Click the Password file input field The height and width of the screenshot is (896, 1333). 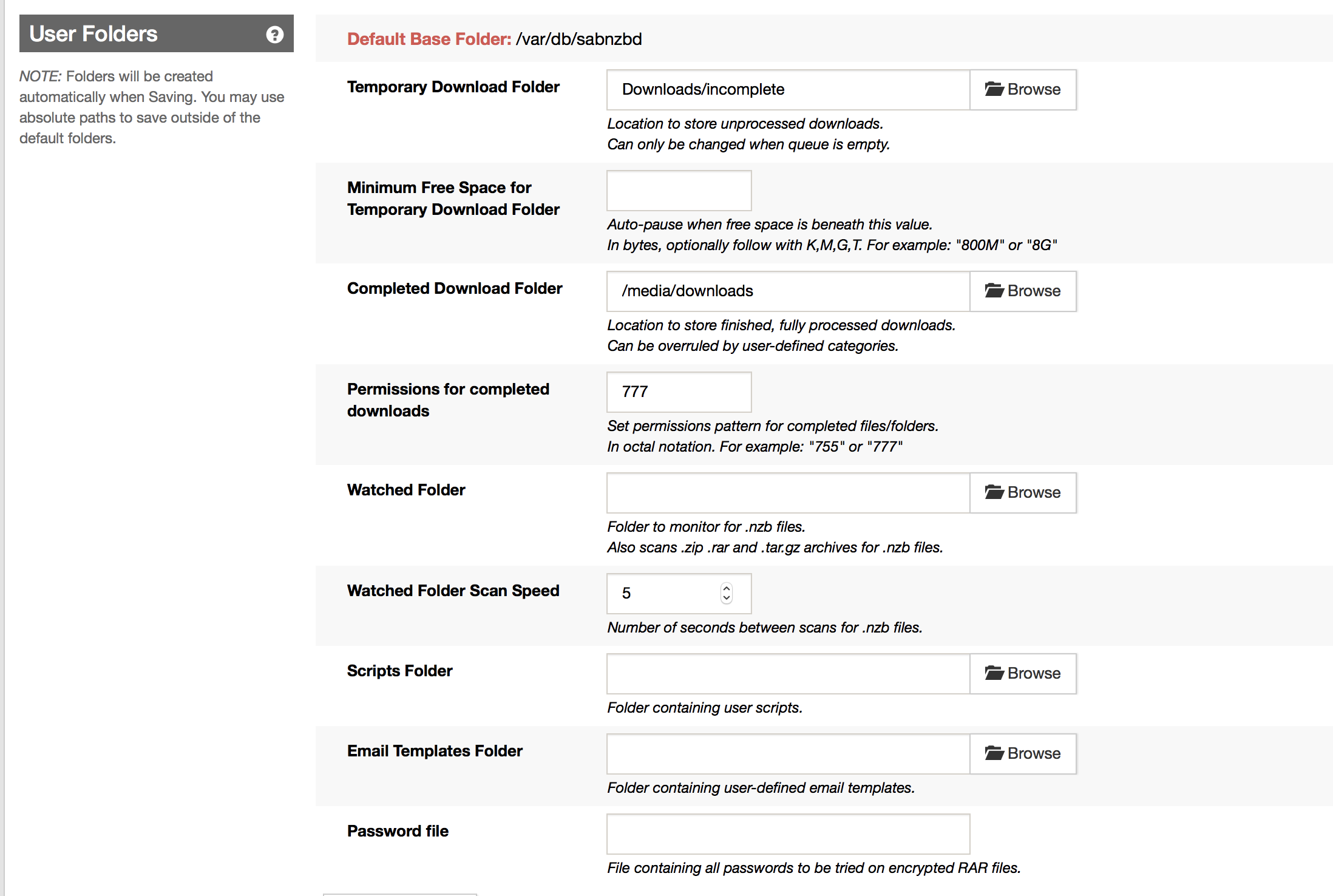click(789, 834)
